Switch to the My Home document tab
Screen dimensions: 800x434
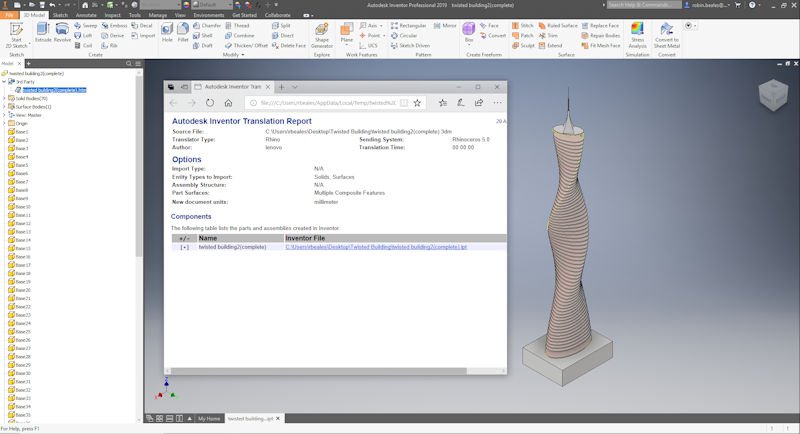tap(209, 419)
